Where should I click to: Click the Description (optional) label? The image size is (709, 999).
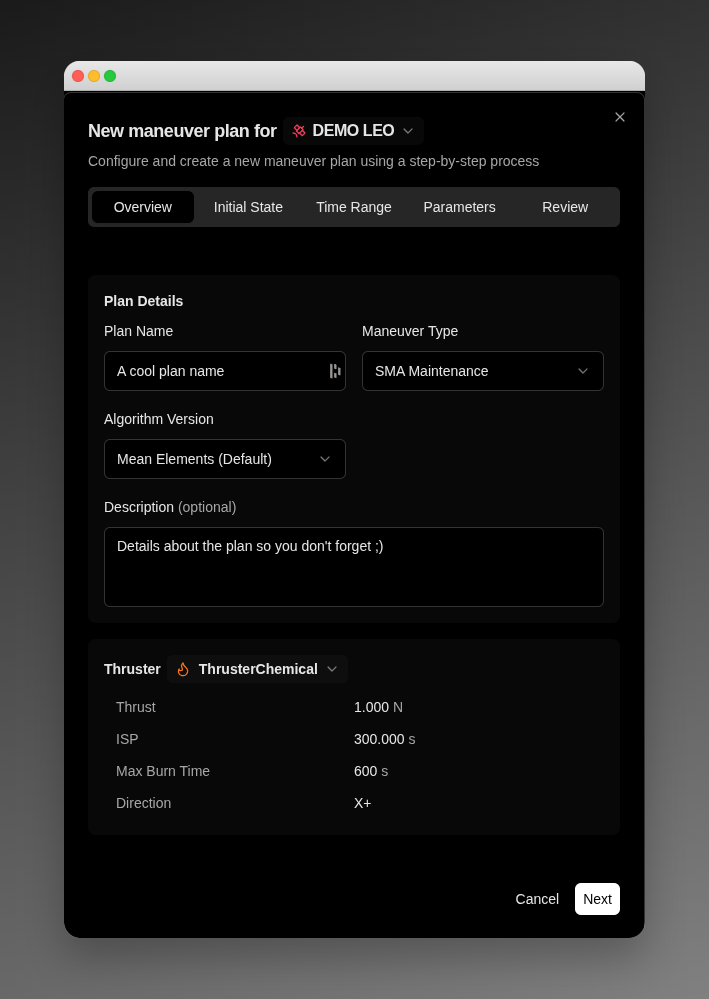[x=170, y=507]
